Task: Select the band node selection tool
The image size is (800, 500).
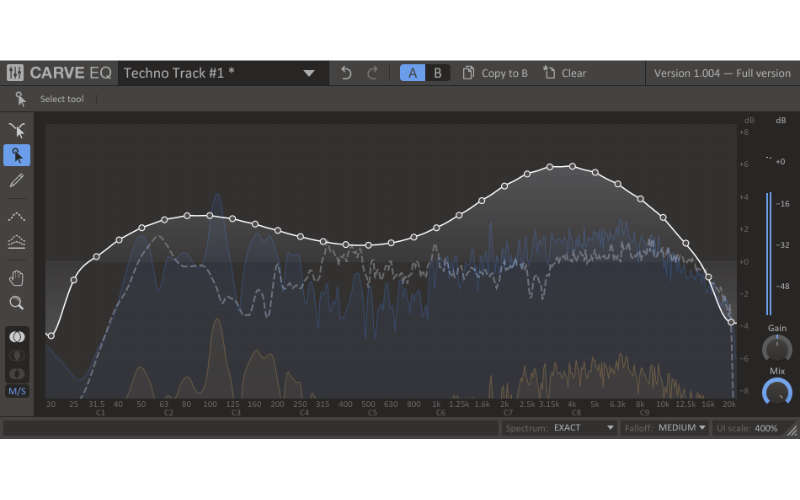Action: [x=17, y=131]
